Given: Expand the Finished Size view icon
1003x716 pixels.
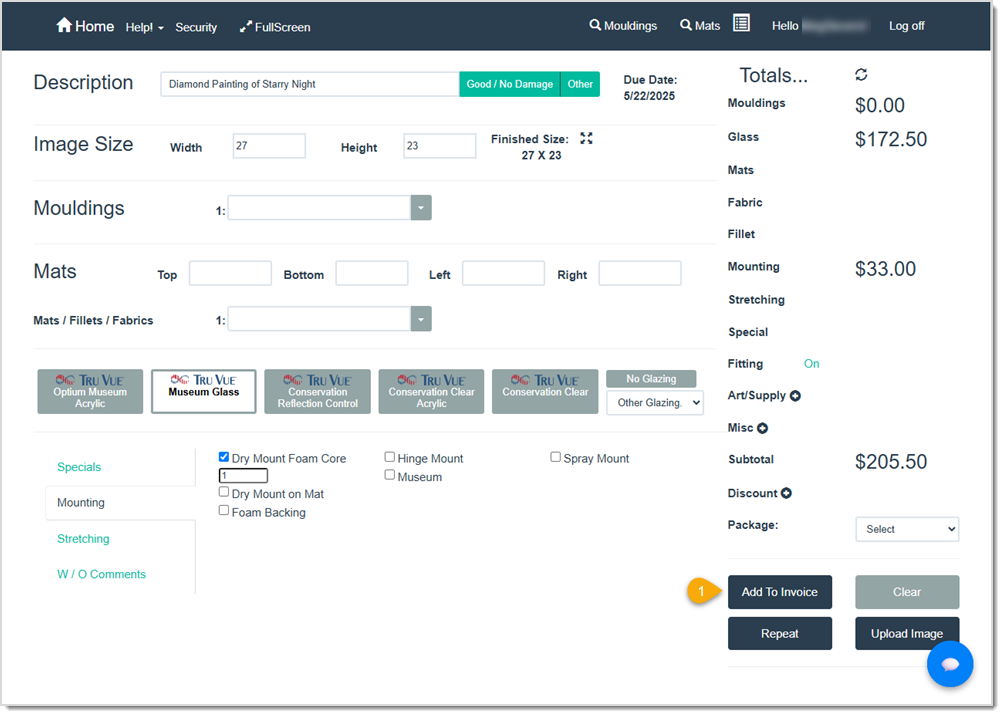Looking at the screenshot, I should pos(587,140).
